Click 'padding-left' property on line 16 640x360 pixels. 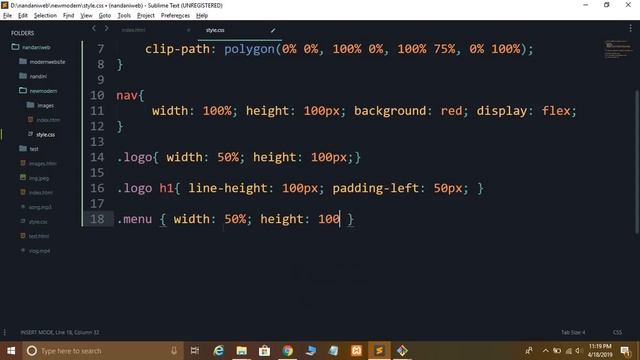tap(376, 189)
